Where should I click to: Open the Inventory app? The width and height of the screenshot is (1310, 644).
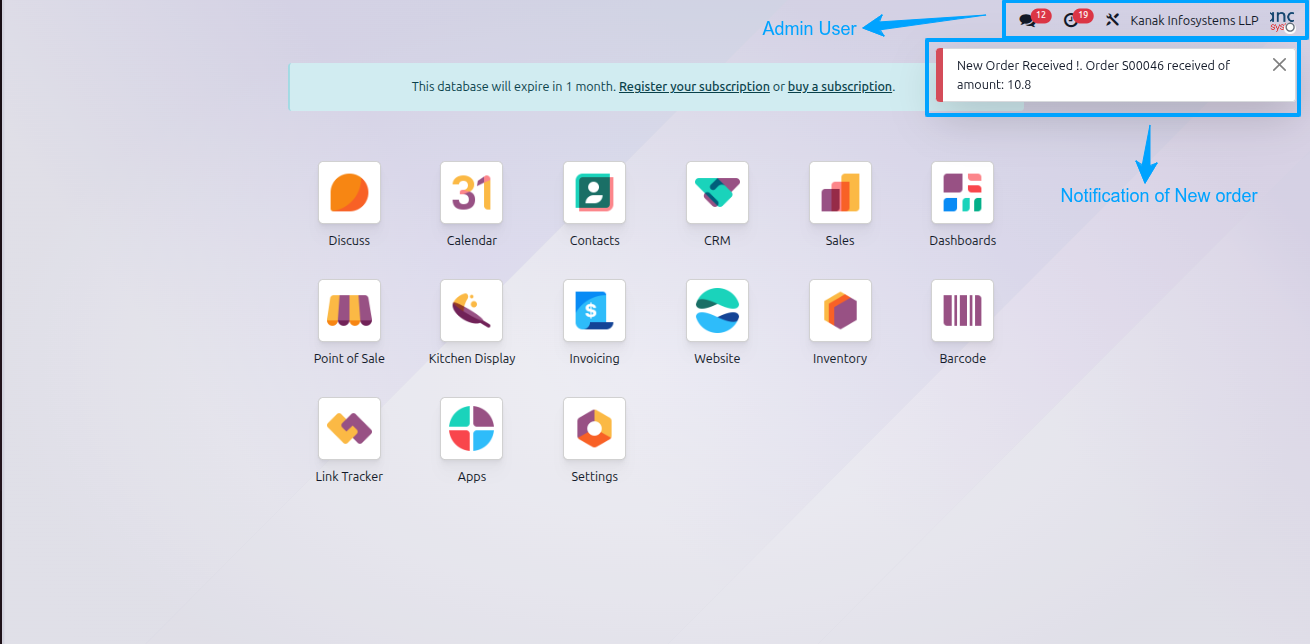coord(840,311)
